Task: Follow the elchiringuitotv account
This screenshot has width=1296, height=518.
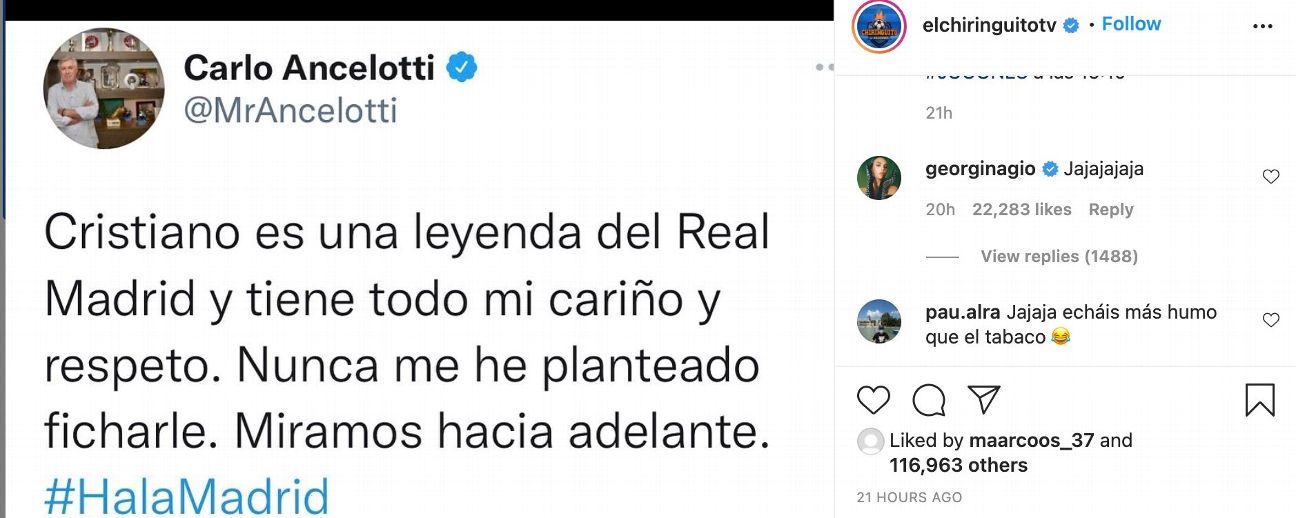Action: tap(1131, 24)
